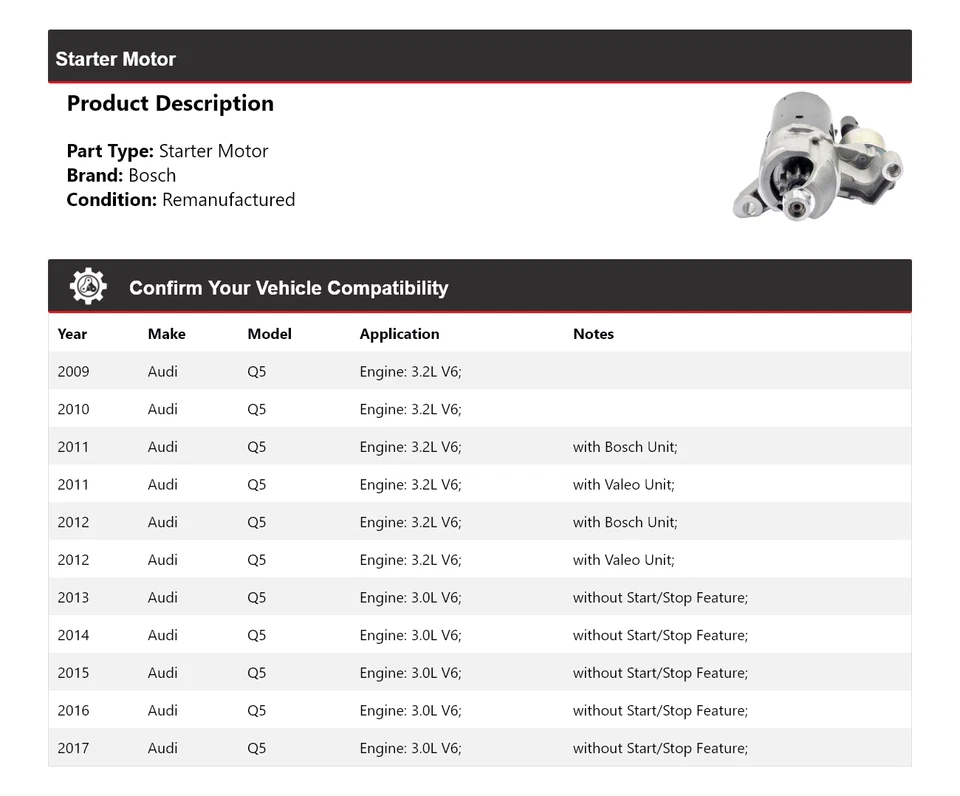960x796 pixels.
Task: Sort by the Year column header
Action: pos(72,334)
